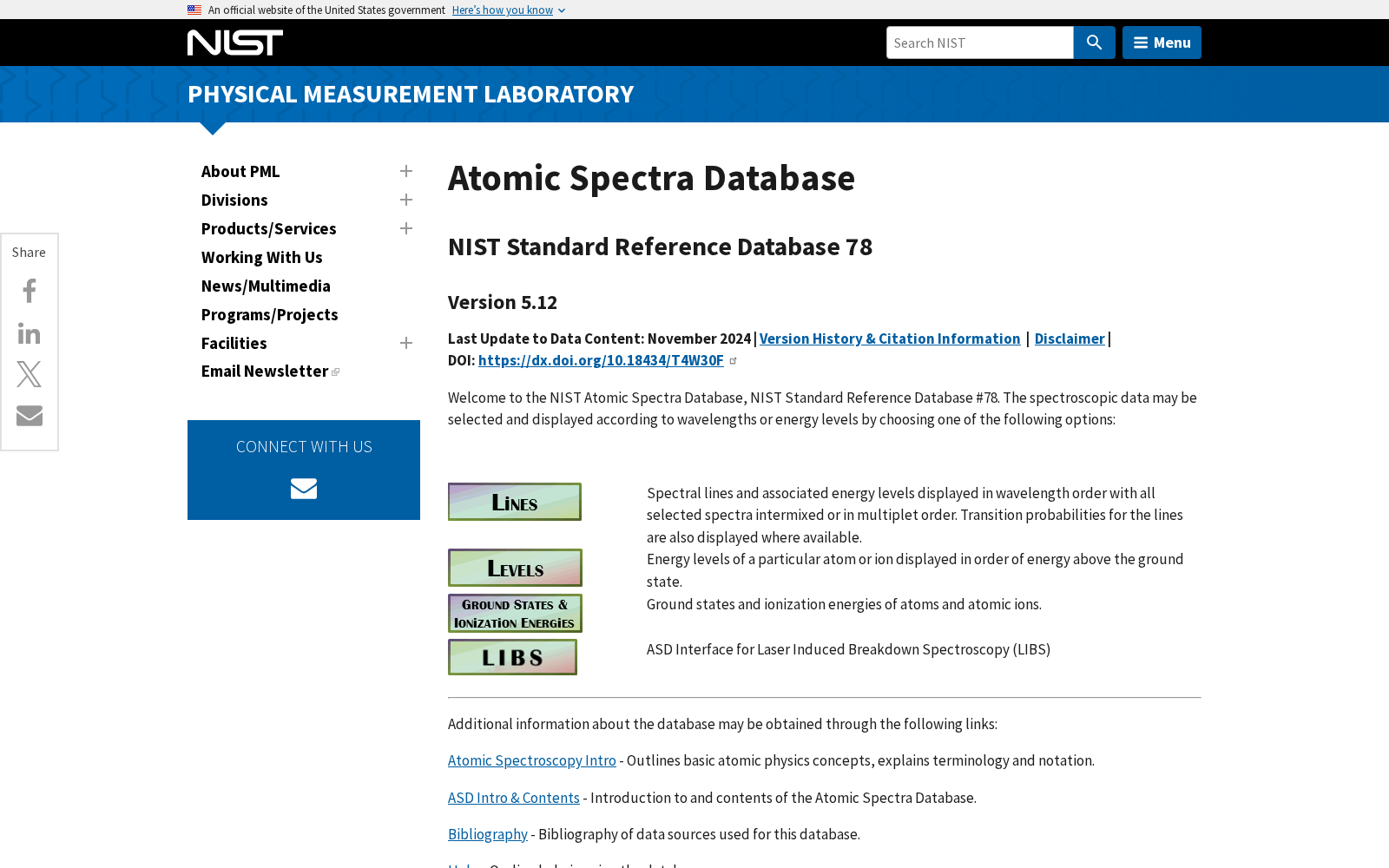Open the Lines database button
1389x868 pixels.
tap(515, 502)
